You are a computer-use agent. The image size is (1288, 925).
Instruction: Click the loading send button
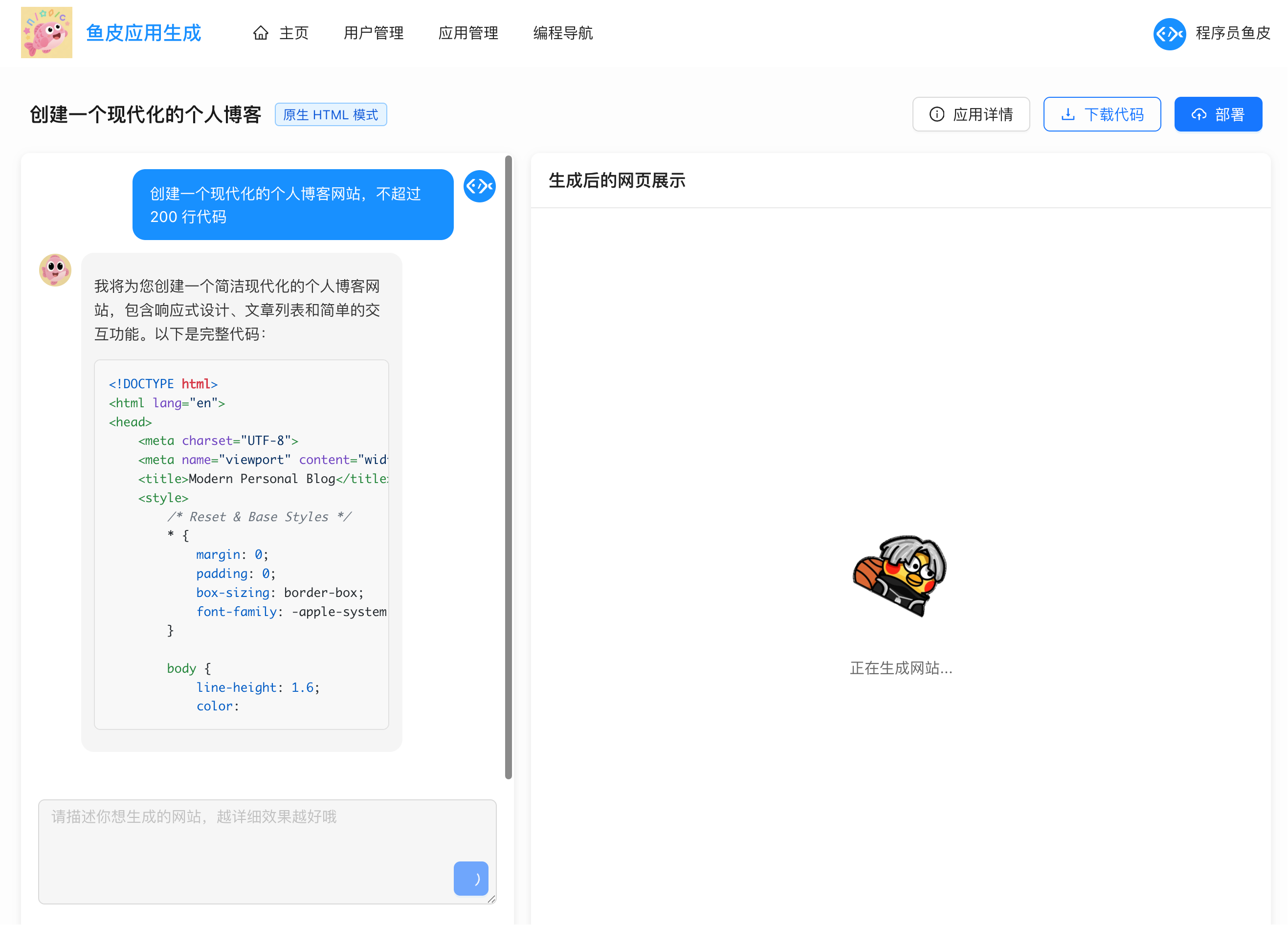pyautogui.click(x=471, y=878)
